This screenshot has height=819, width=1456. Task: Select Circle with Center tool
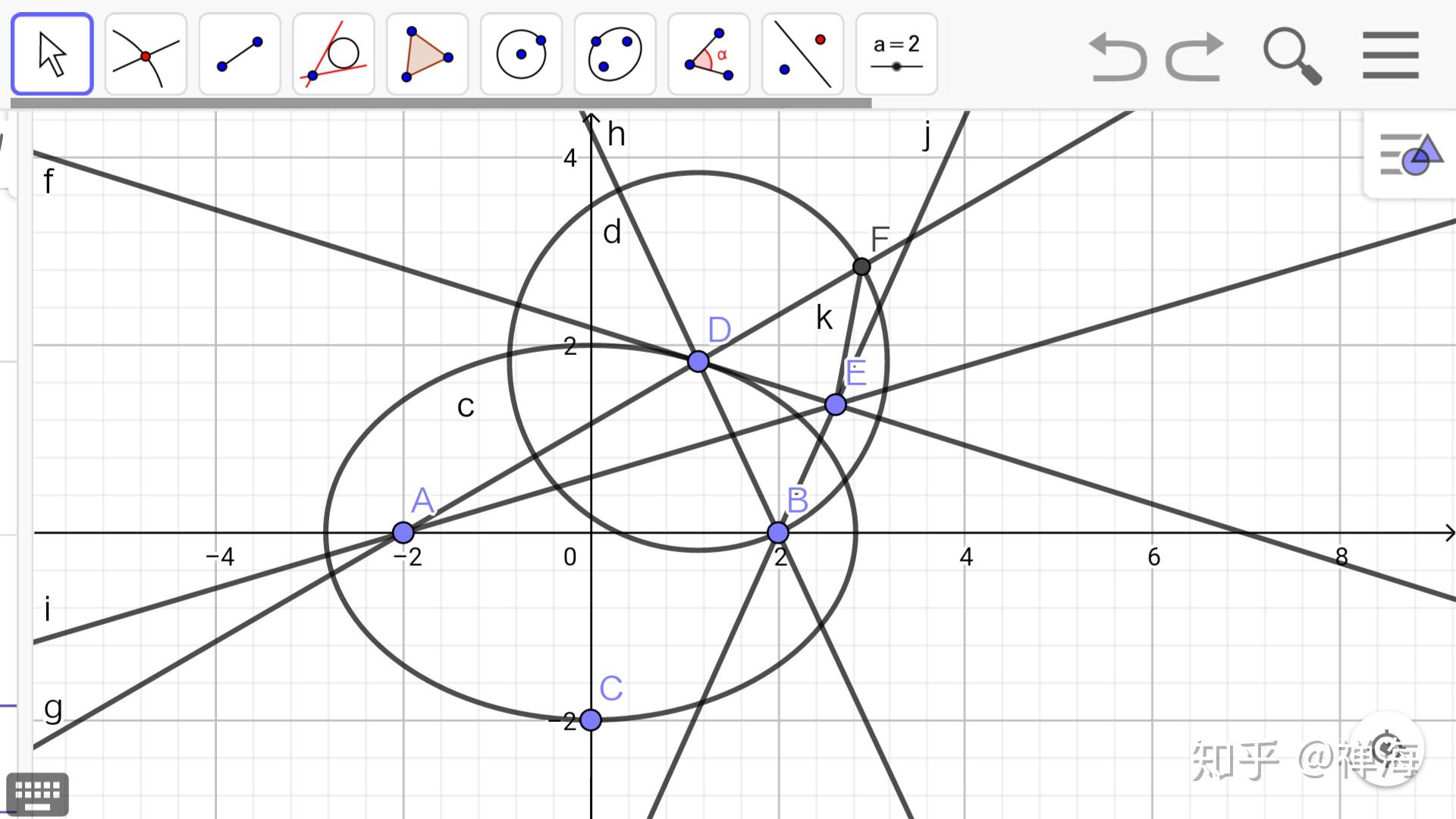pos(521,54)
